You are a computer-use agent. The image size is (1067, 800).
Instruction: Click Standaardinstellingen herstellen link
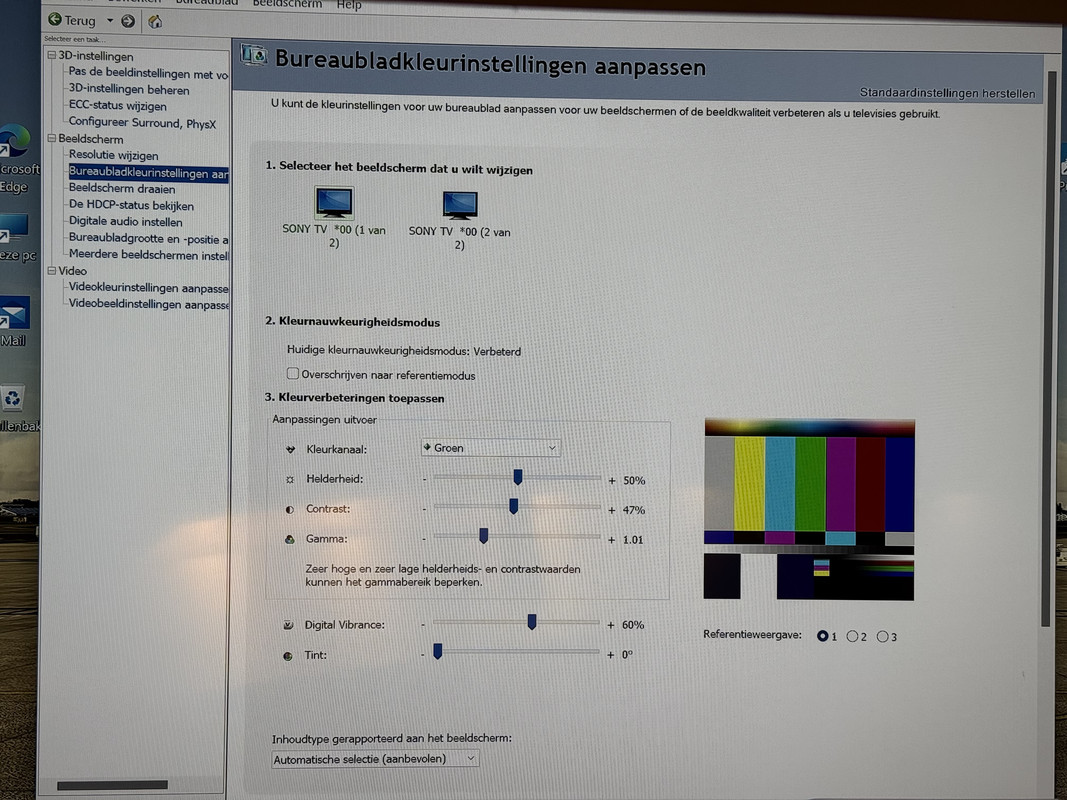click(x=947, y=93)
